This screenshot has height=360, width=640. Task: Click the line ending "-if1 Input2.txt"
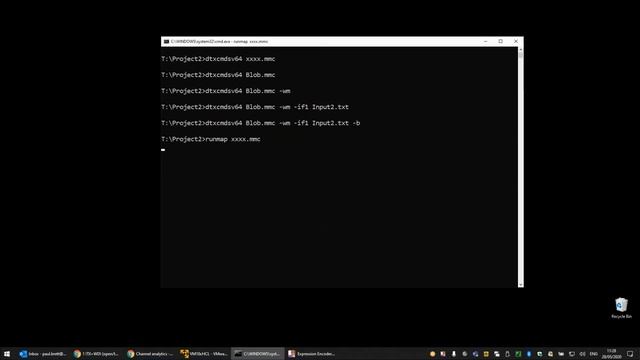tap(255, 107)
